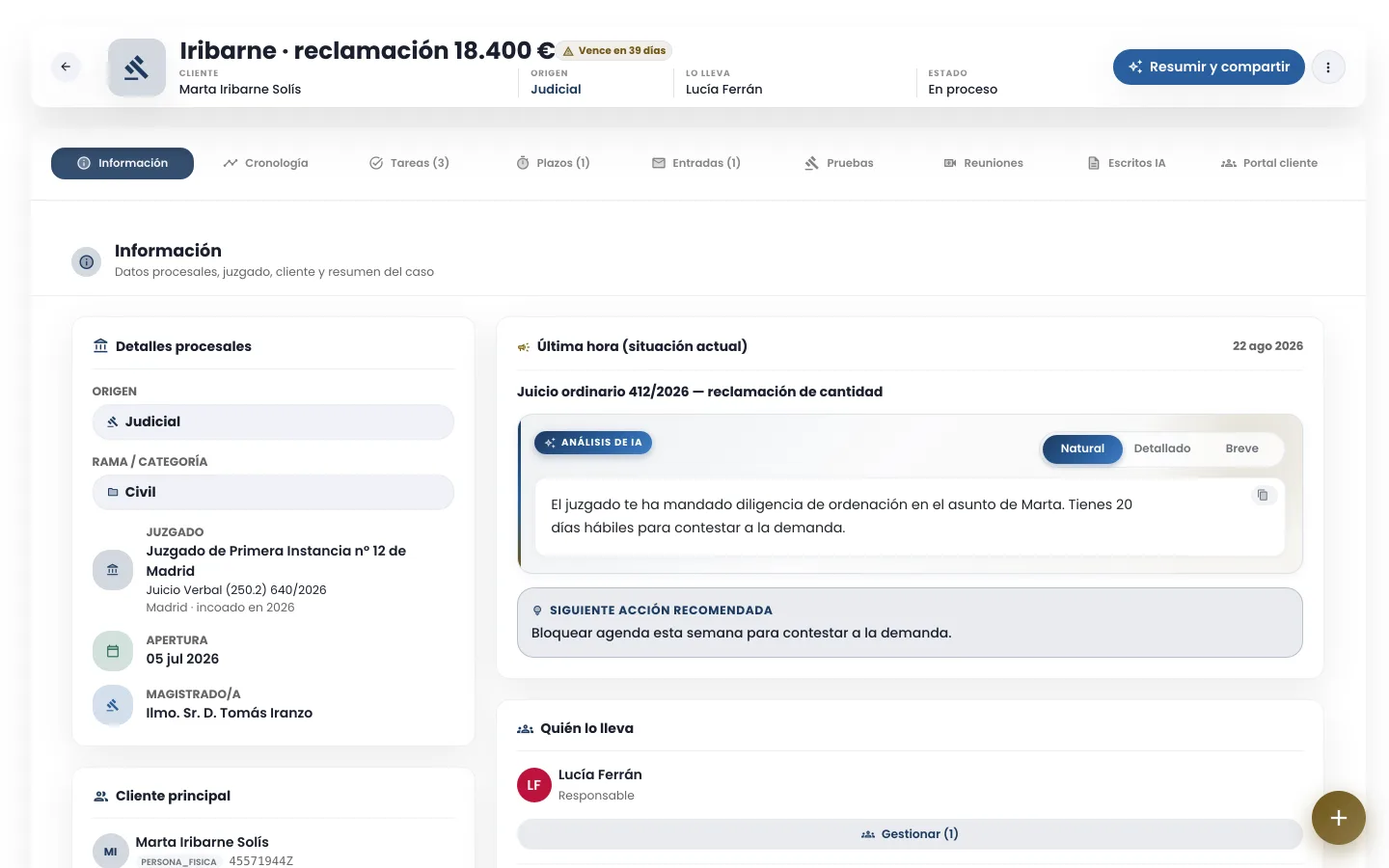Click the gavel case icon in header
Screen dimensions: 1389x868
[137, 68]
